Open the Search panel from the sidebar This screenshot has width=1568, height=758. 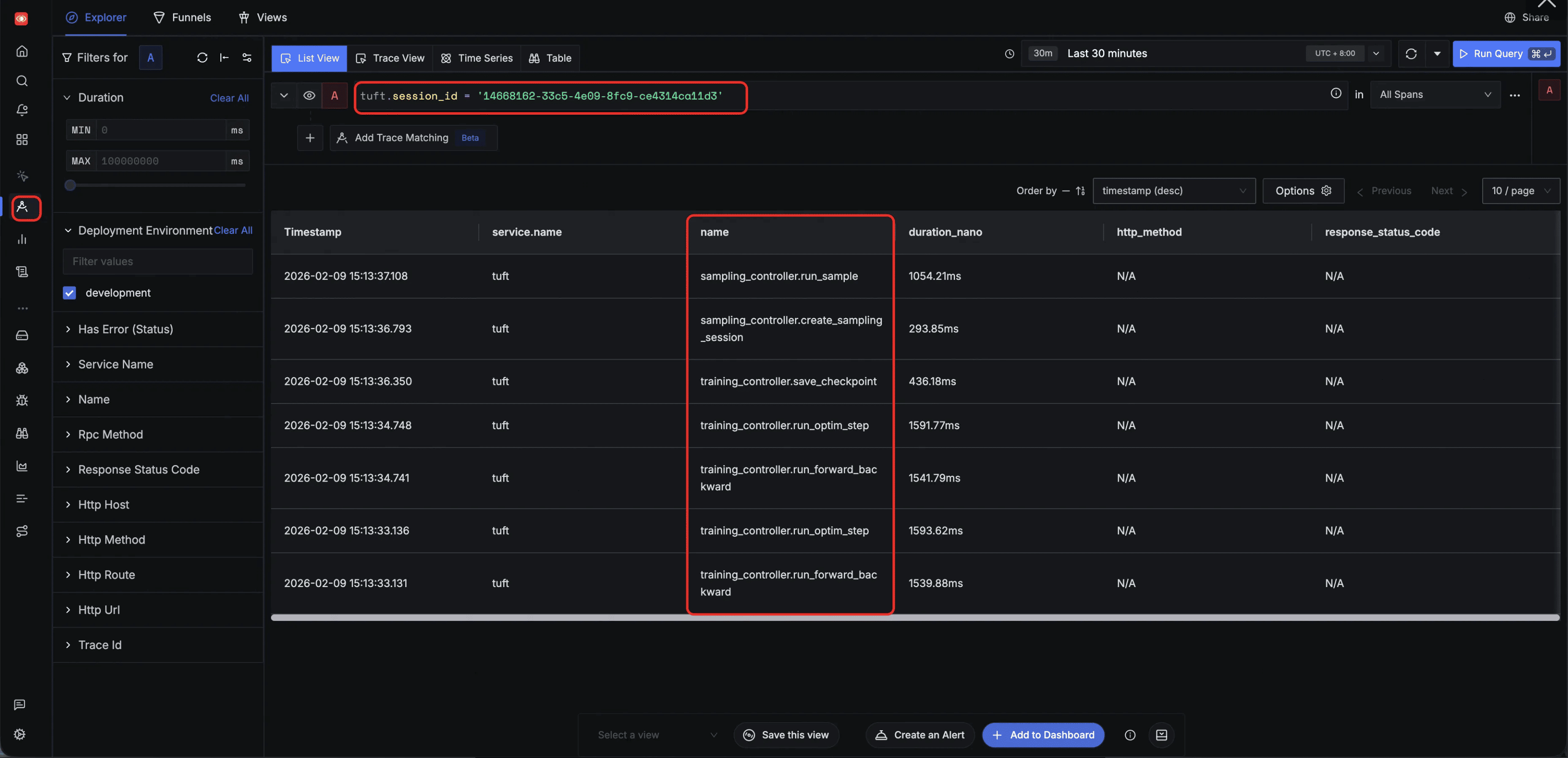coord(22,80)
